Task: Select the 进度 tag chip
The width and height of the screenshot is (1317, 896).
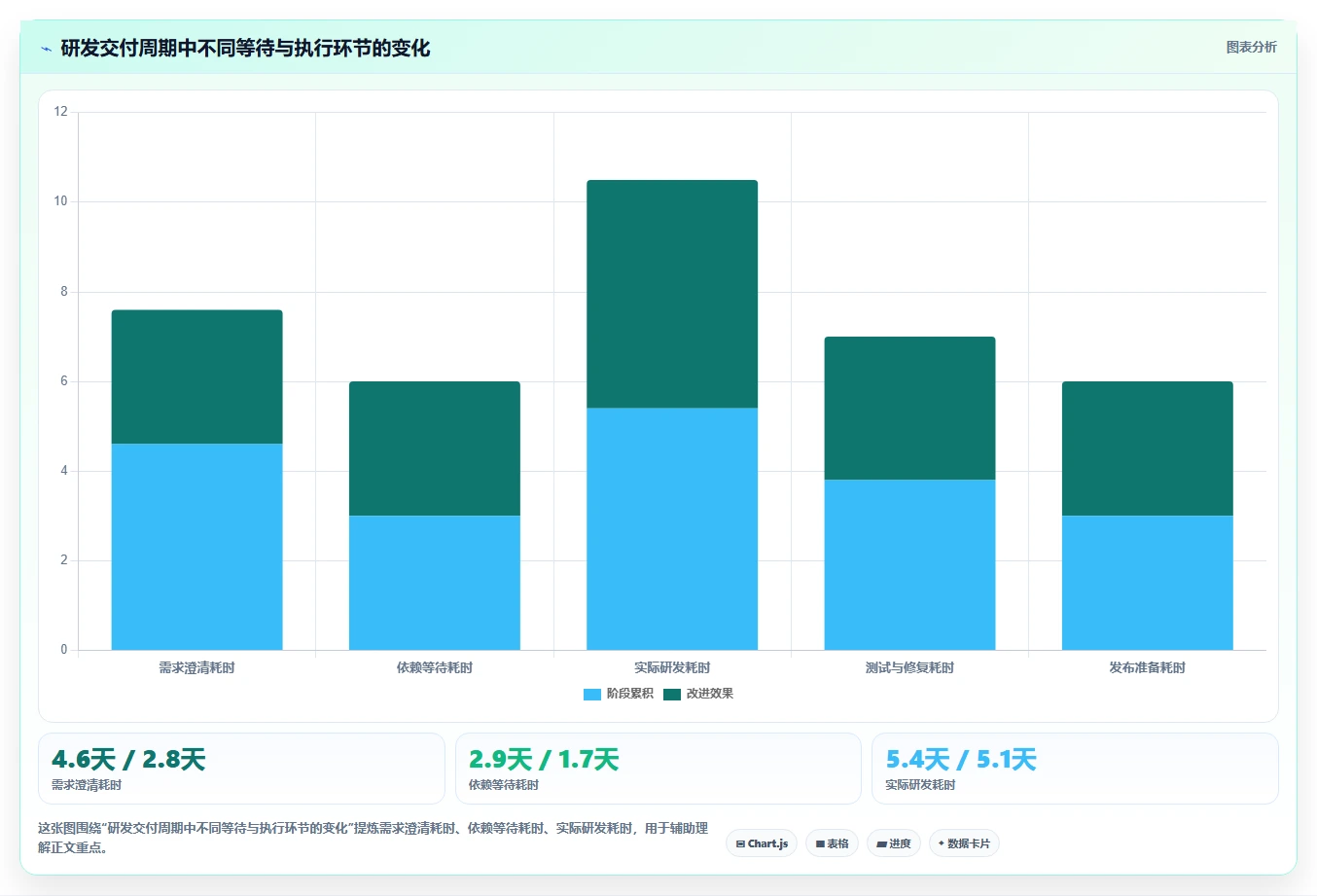Action: (x=894, y=843)
